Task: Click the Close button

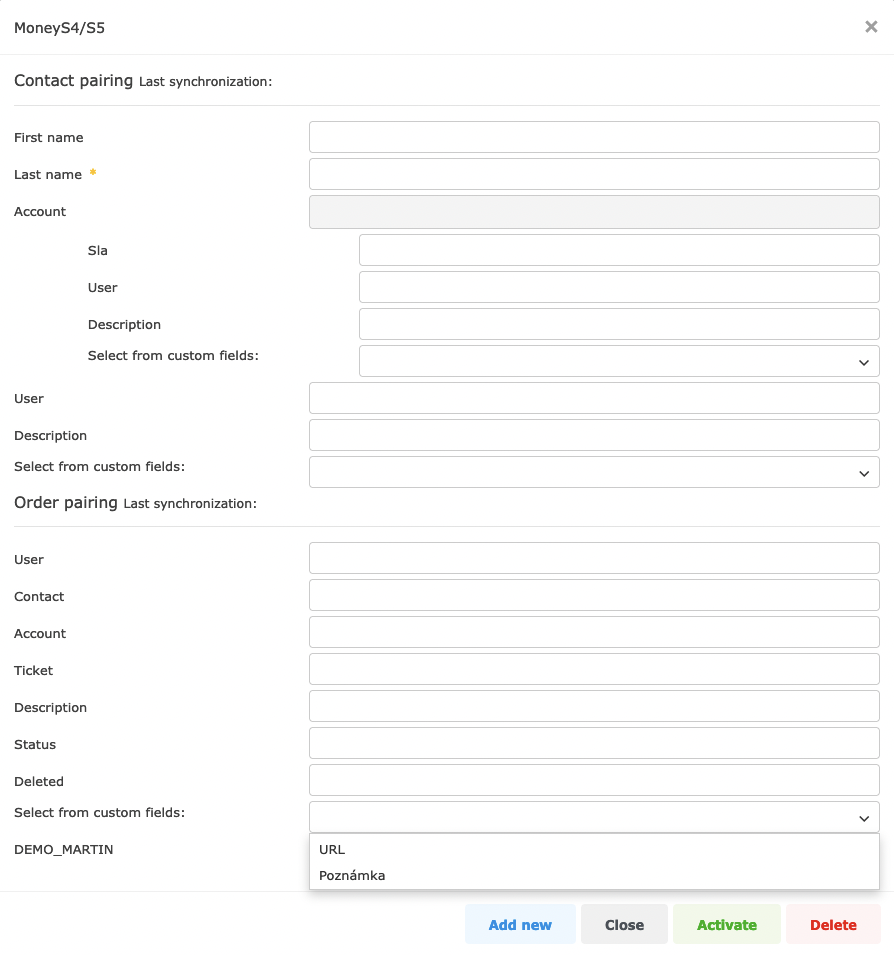Action: point(624,924)
